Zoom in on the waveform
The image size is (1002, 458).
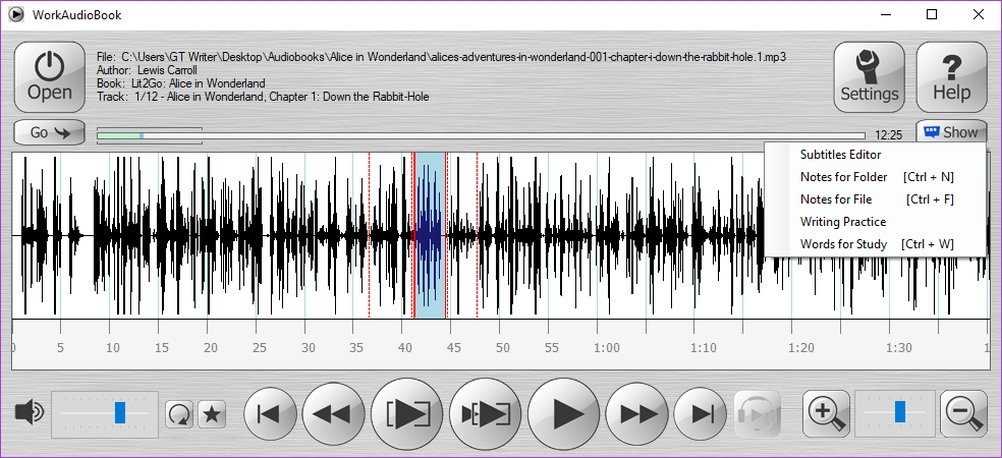pos(828,414)
